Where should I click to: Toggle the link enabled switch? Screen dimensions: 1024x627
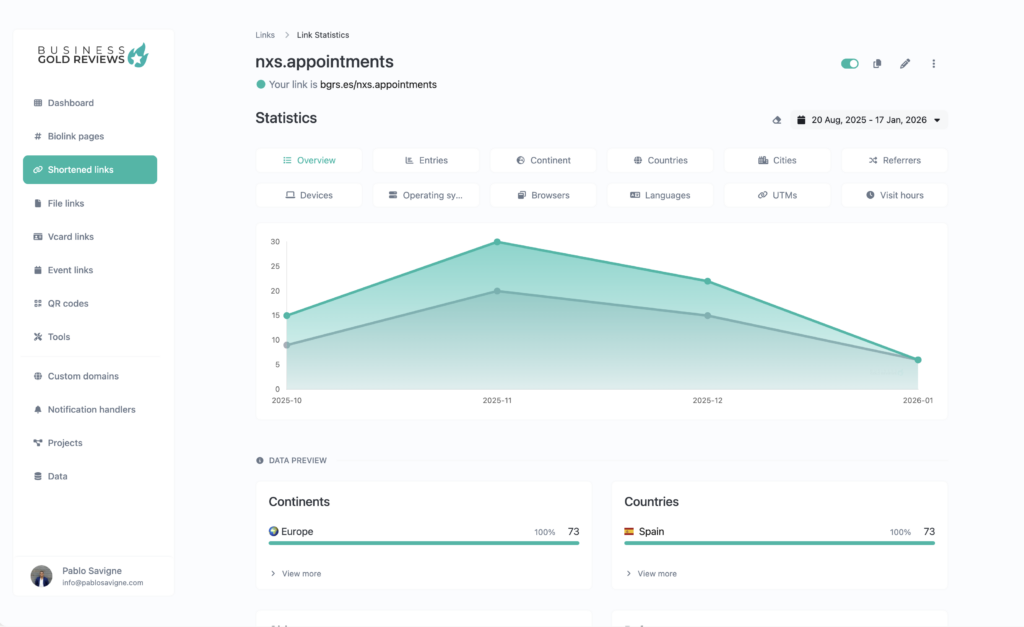point(850,64)
